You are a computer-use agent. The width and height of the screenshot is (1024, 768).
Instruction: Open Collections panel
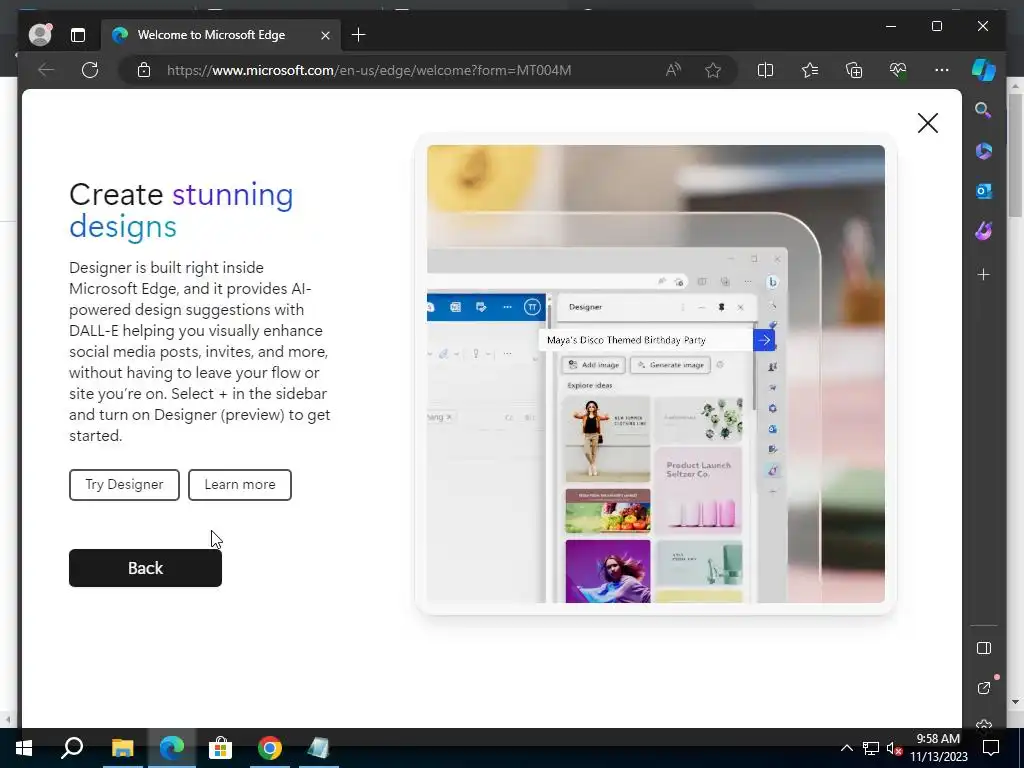[x=854, y=70]
